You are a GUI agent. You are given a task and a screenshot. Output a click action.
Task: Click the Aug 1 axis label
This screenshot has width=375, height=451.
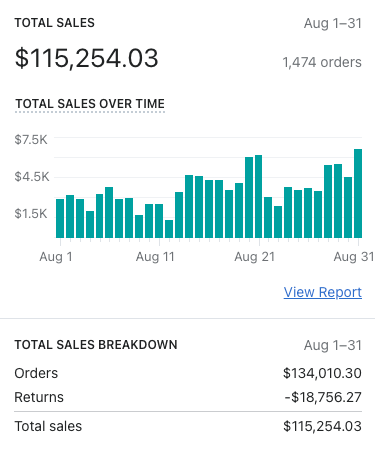coord(56,257)
